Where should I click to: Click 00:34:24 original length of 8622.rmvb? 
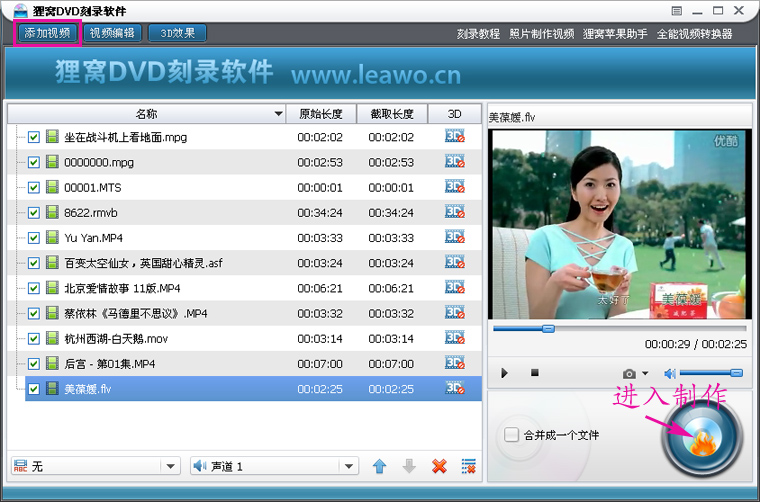tap(320, 213)
